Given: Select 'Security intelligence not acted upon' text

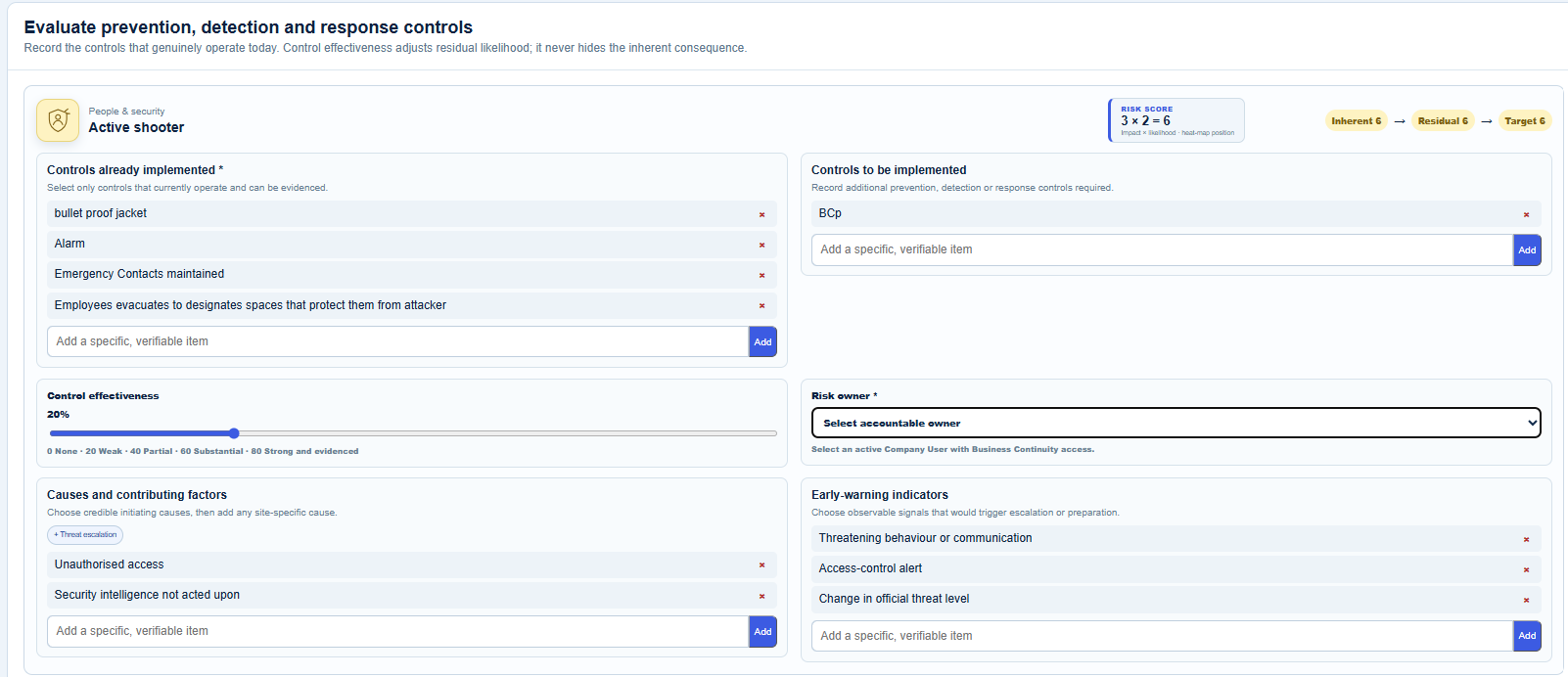Looking at the screenshot, I should tap(147, 595).
